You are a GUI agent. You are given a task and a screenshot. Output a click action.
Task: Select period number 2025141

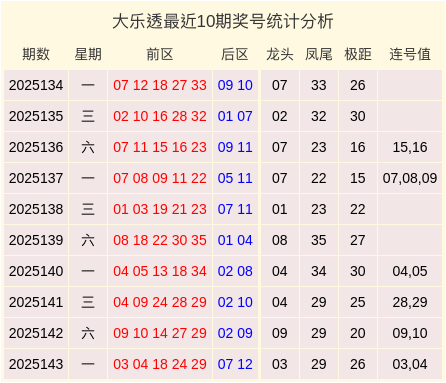tap(36, 302)
